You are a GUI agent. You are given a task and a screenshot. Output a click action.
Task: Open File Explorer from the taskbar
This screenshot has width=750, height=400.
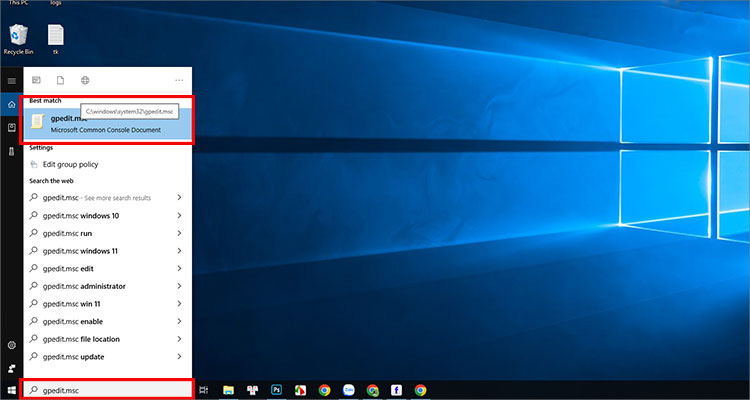tap(229, 390)
